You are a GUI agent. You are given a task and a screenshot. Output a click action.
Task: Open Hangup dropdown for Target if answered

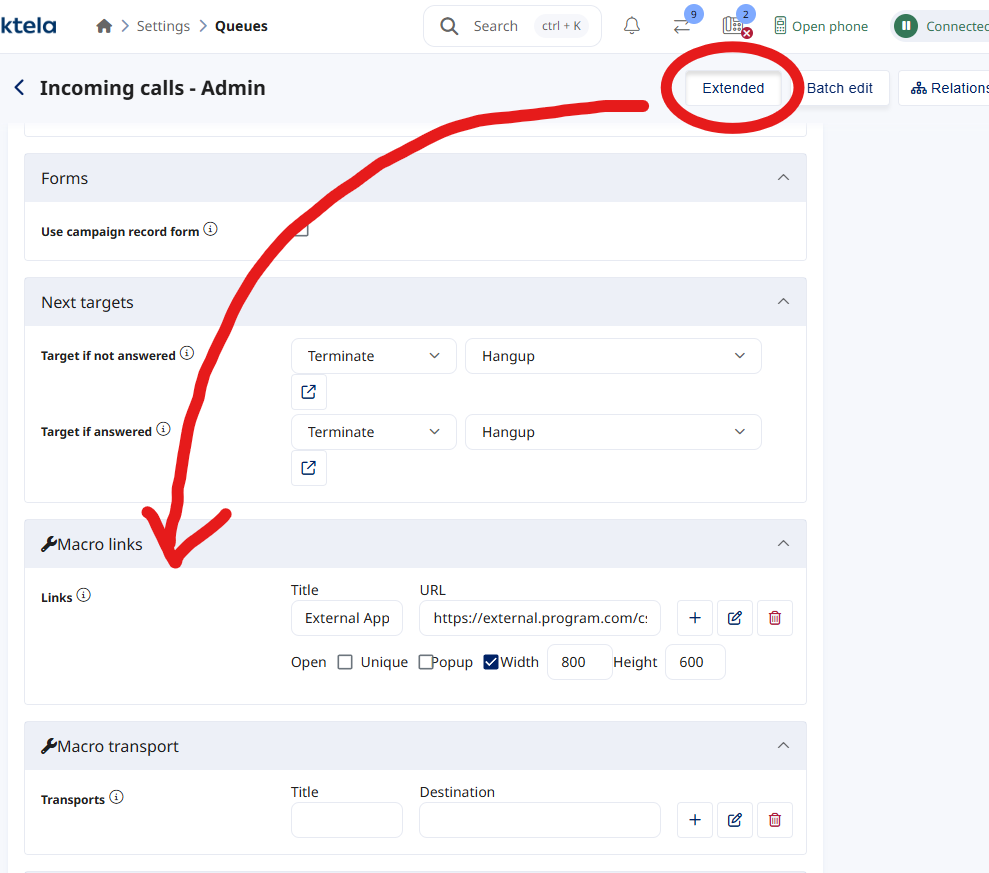pyautogui.click(x=612, y=432)
